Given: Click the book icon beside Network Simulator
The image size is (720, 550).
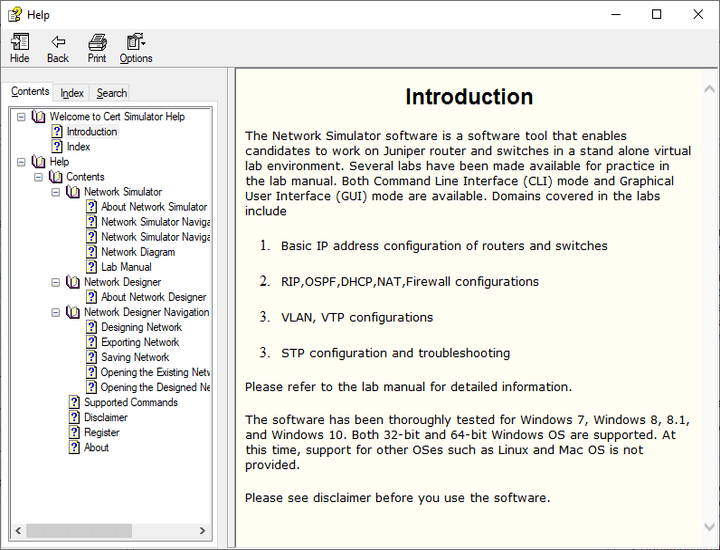Looking at the screenshot, I should point(73,192).
